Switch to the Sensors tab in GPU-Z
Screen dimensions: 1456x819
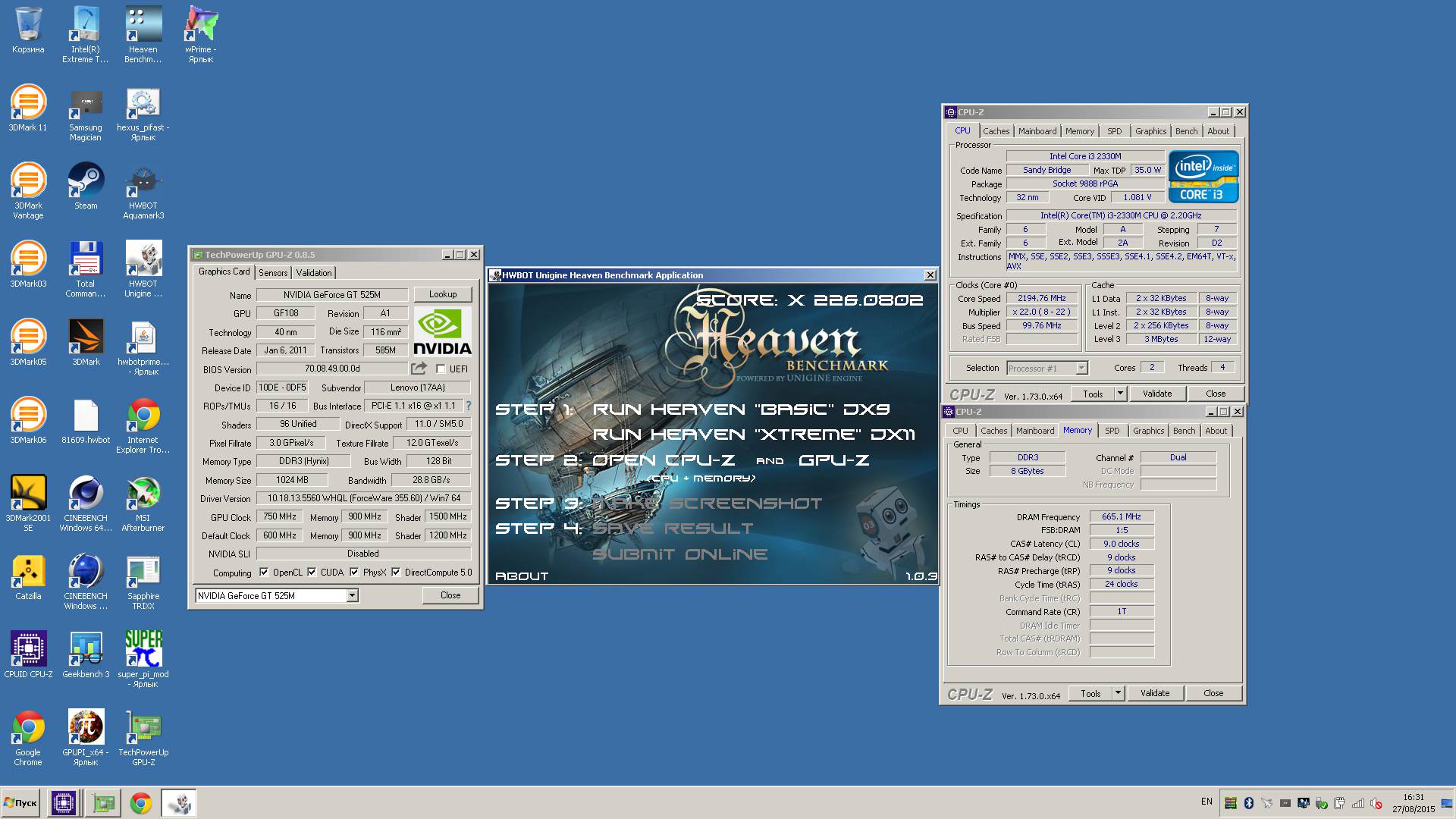[x=273, y=273]
